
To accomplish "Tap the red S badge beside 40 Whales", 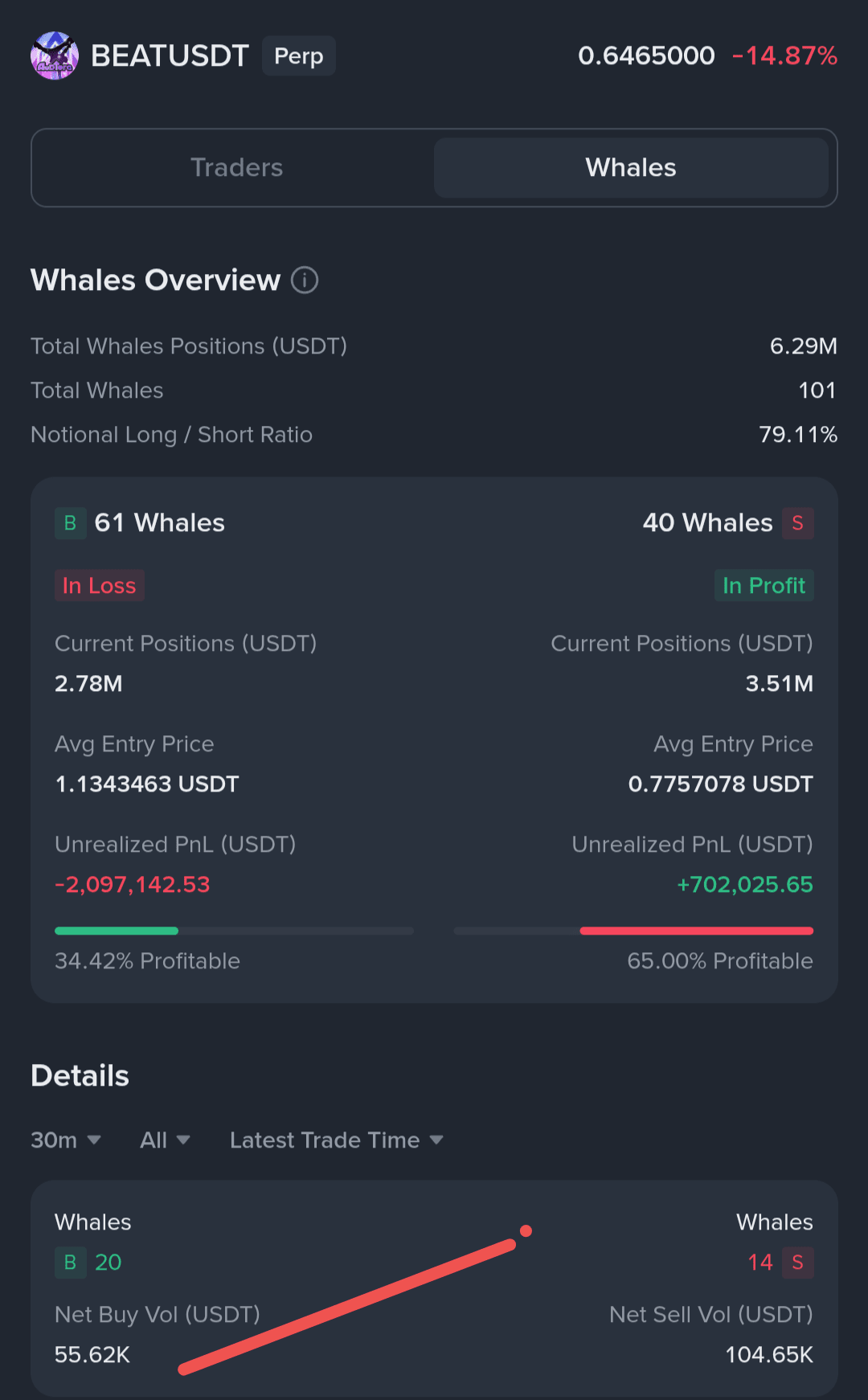I will point(797,523).
